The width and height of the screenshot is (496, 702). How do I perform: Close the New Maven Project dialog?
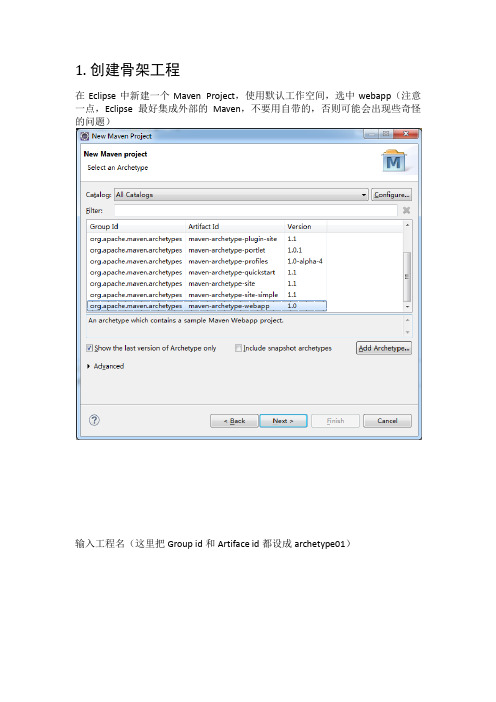coord(406,134)
